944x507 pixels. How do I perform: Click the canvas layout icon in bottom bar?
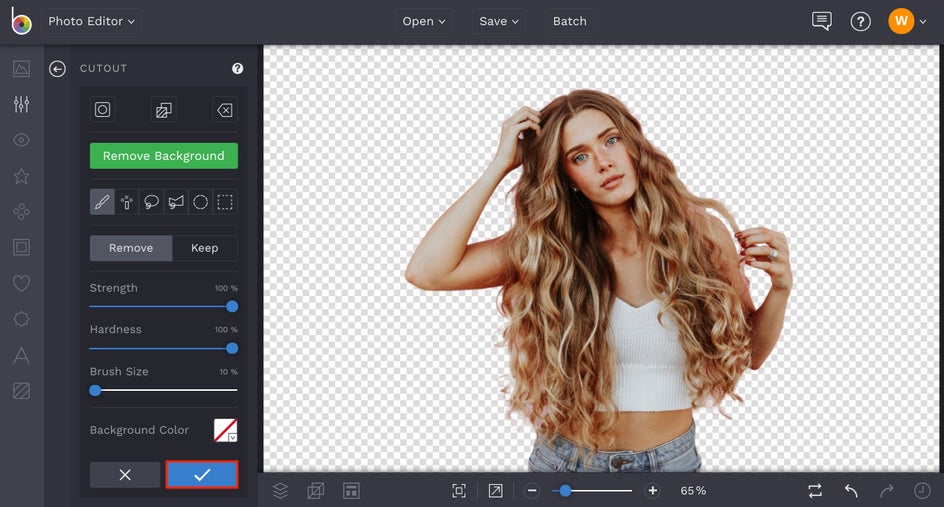352,491
